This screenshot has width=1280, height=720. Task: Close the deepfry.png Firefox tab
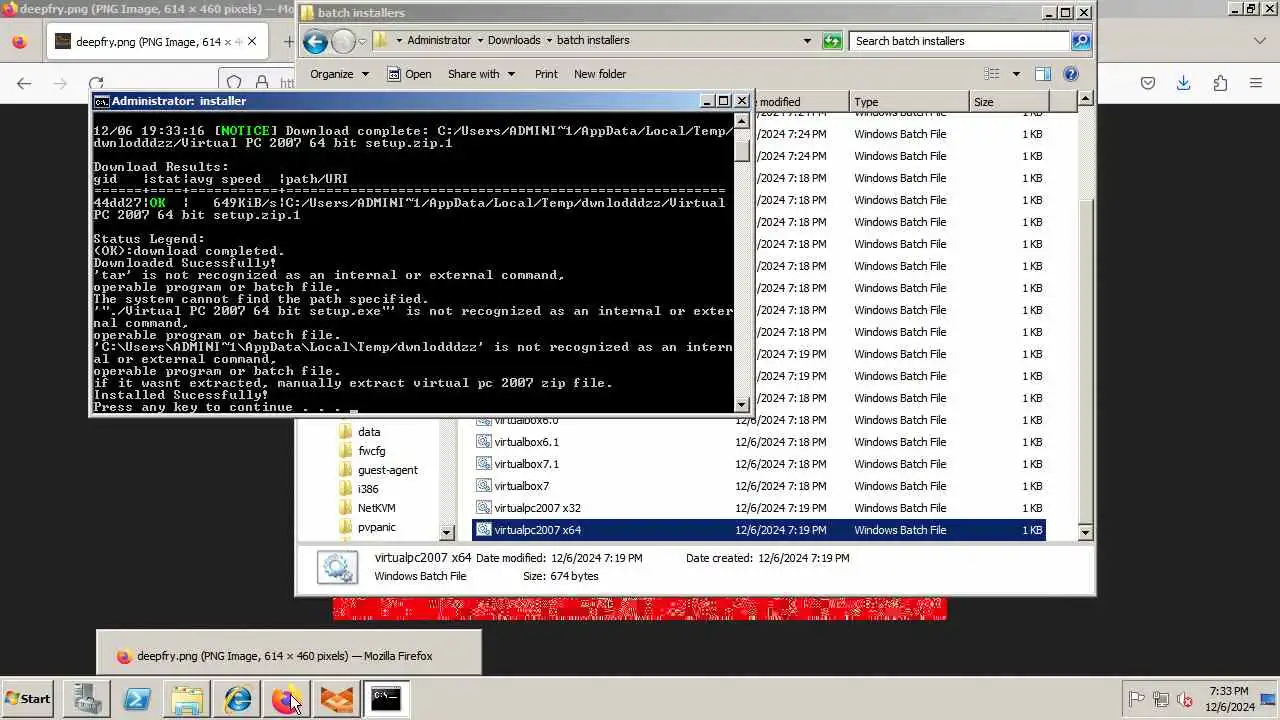(252, 42)
